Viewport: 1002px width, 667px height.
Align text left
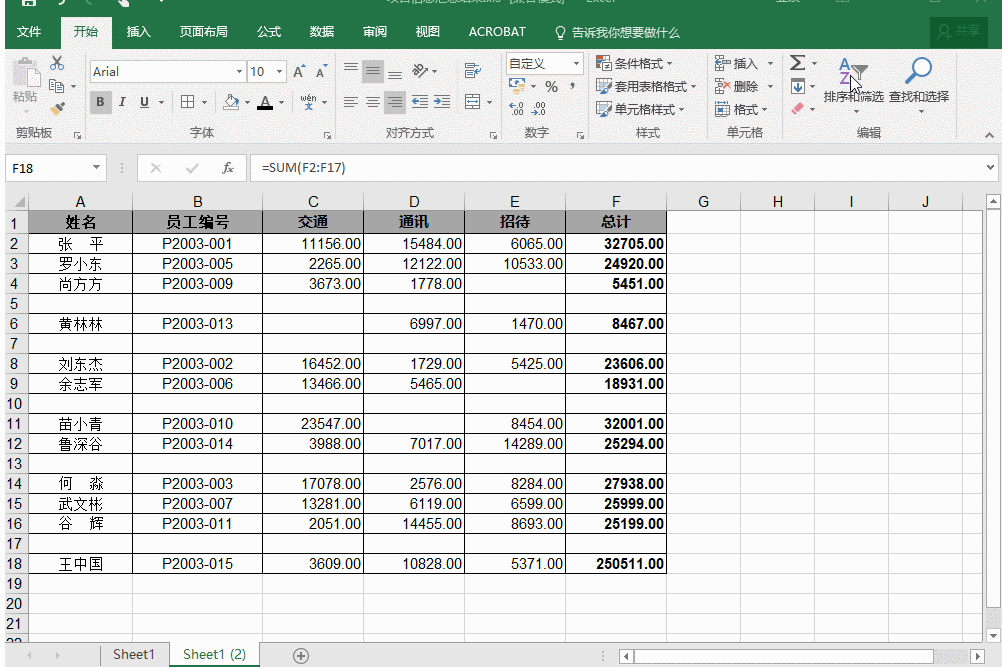pyautogui.click(x=350, y=102)
